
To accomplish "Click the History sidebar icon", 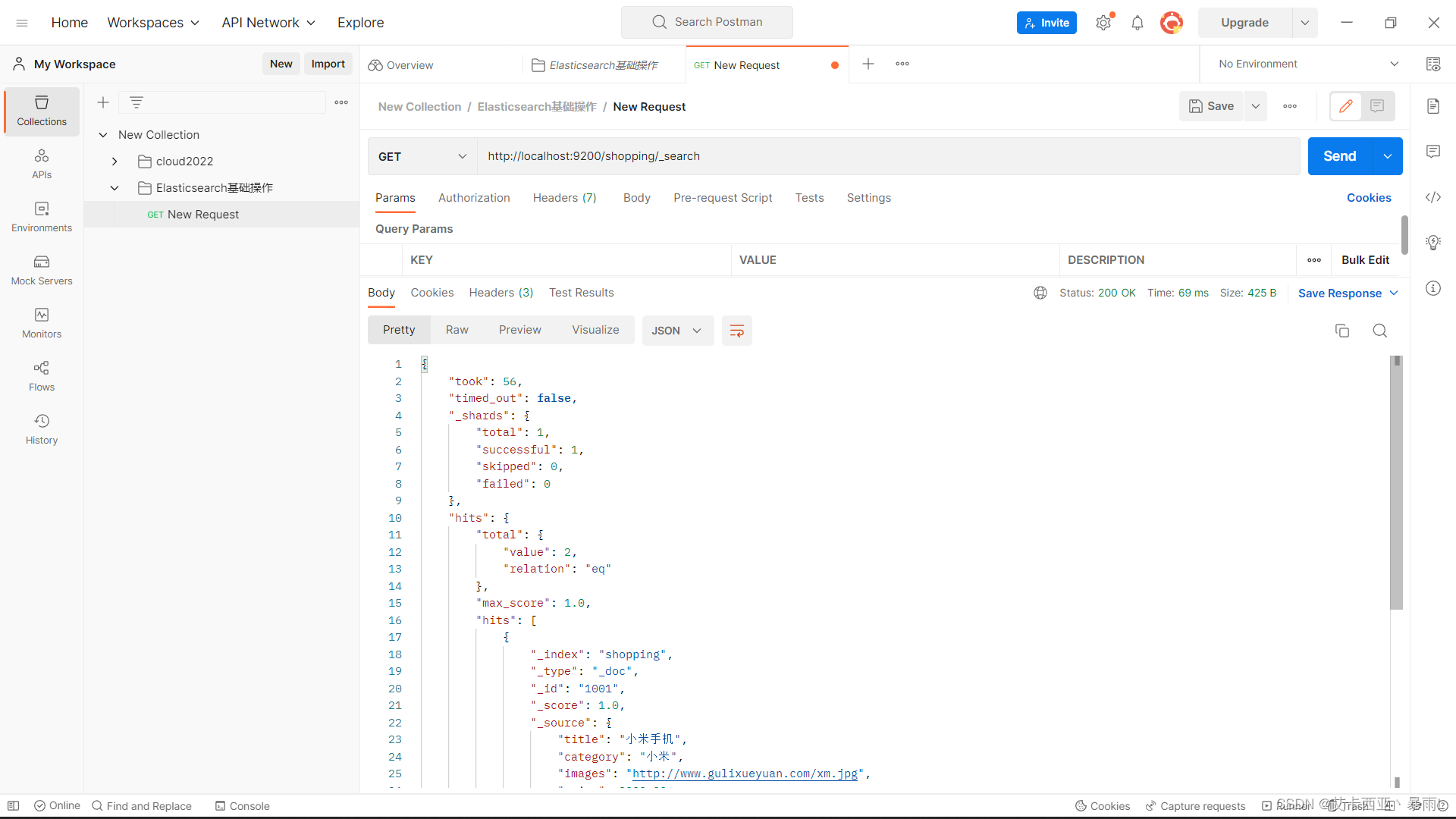I will (x=41, y=420).
